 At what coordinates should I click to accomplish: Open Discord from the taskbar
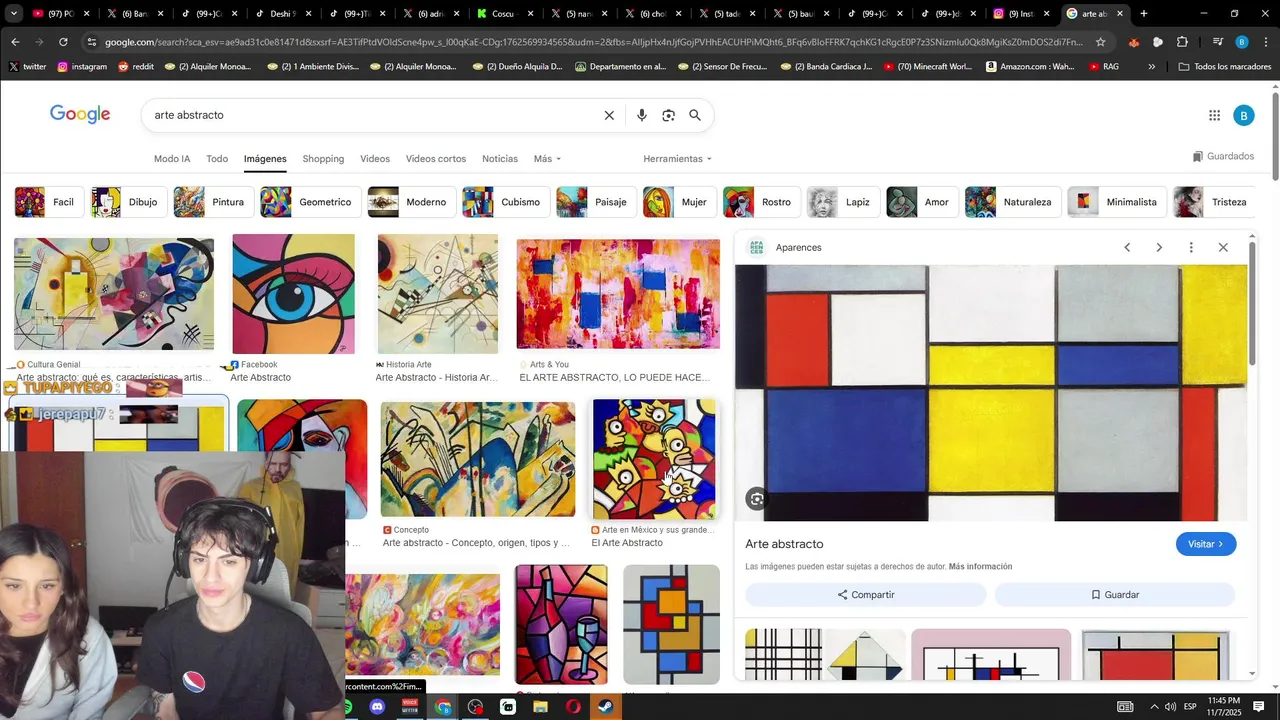(377, 707)
